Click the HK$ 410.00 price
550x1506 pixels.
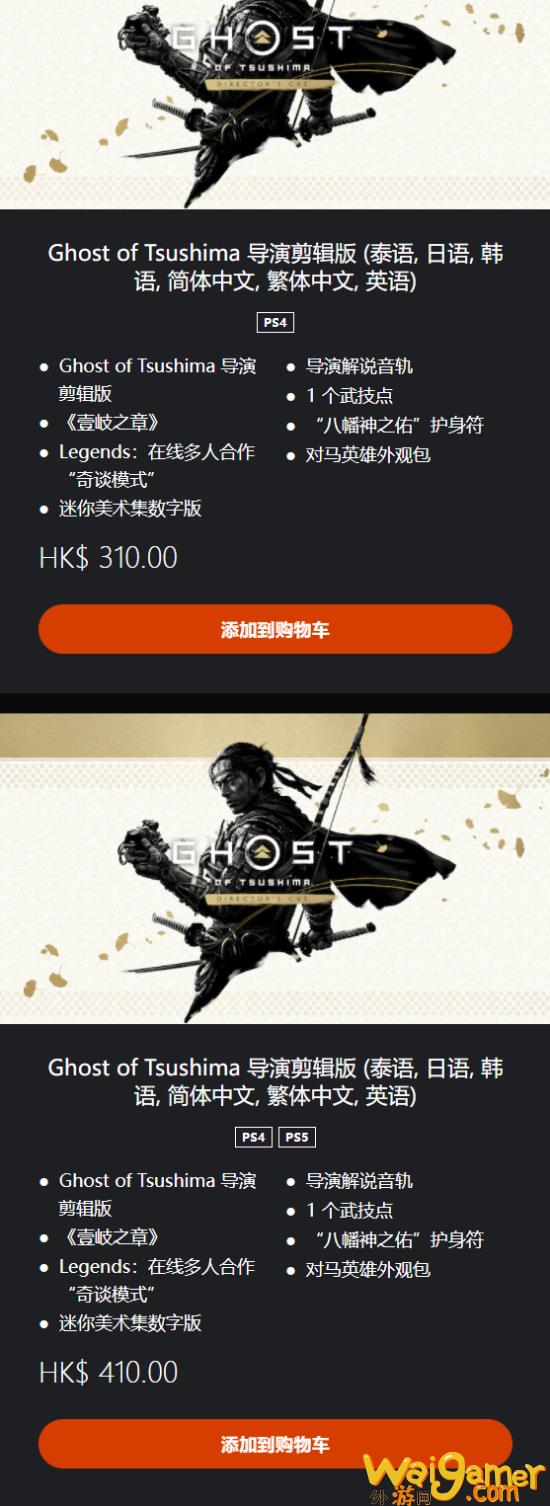(108, 1371)
